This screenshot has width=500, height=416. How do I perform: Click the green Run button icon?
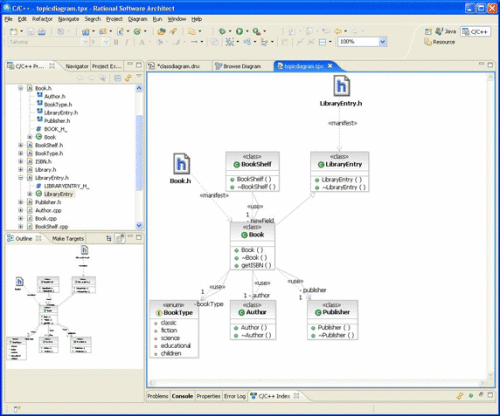click(239, 31)
